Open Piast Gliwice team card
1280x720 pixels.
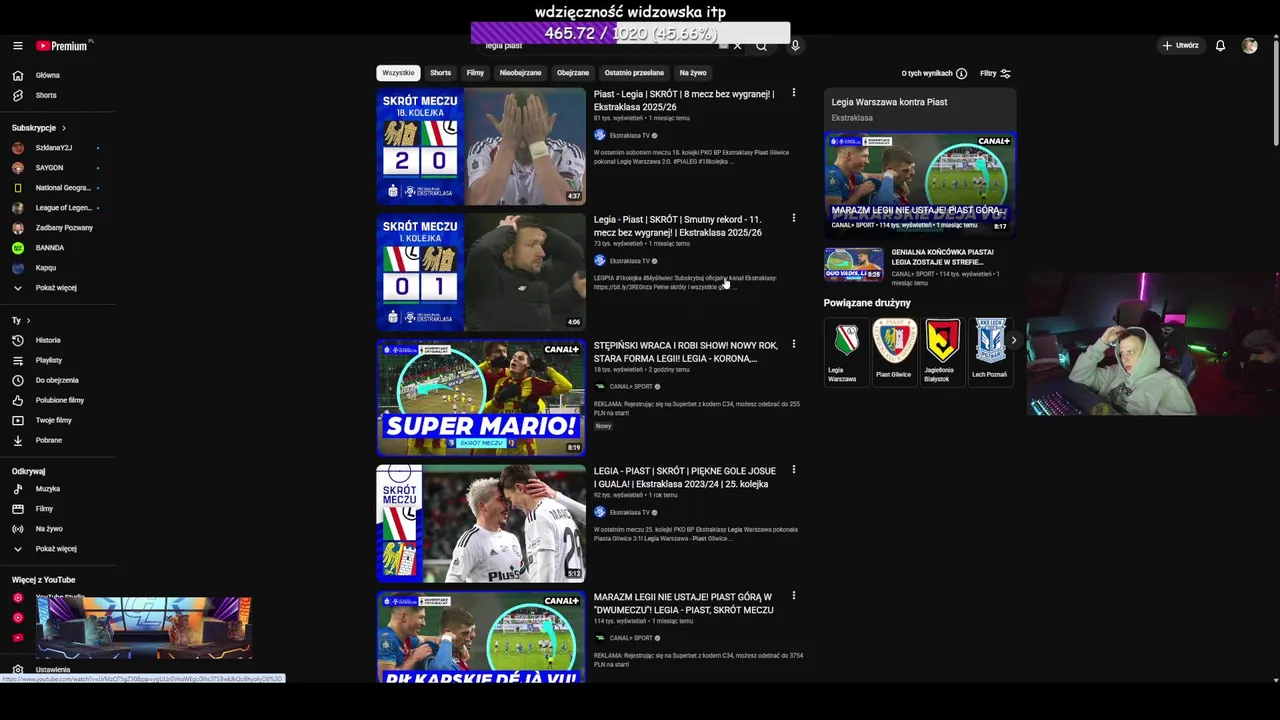[894, 352]
